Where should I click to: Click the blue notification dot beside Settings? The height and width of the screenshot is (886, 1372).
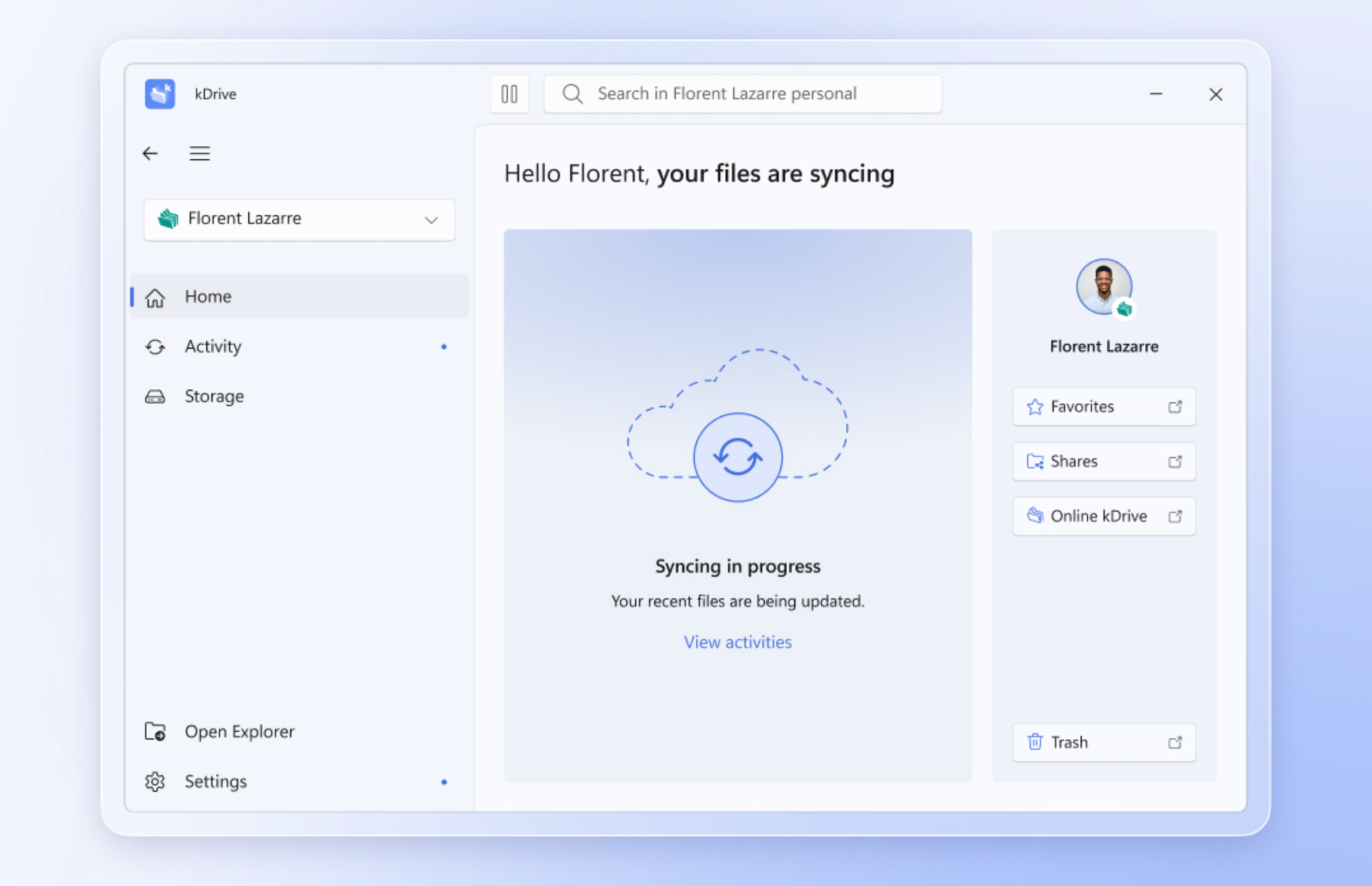pyautogui.click(x=444, y=782)
